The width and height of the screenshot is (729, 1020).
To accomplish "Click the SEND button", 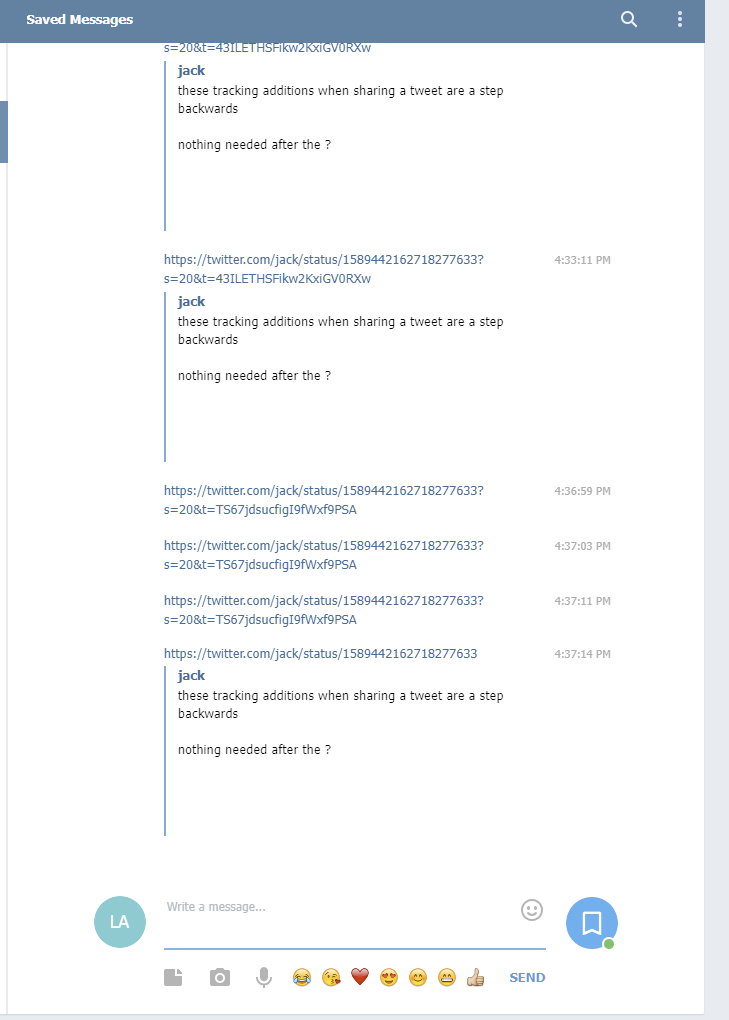I will point(527,978).
